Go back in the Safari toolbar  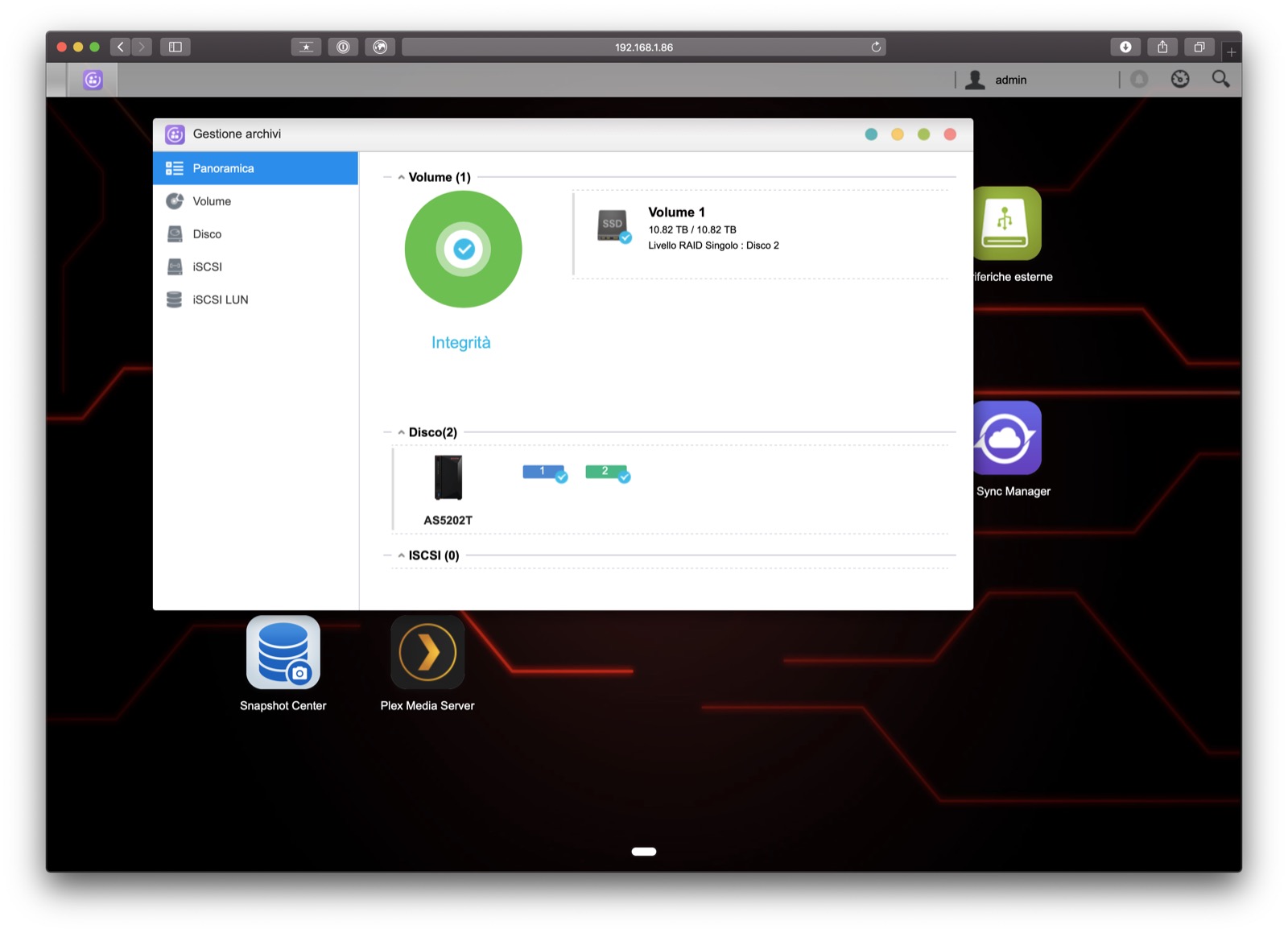tap(121, 47)
